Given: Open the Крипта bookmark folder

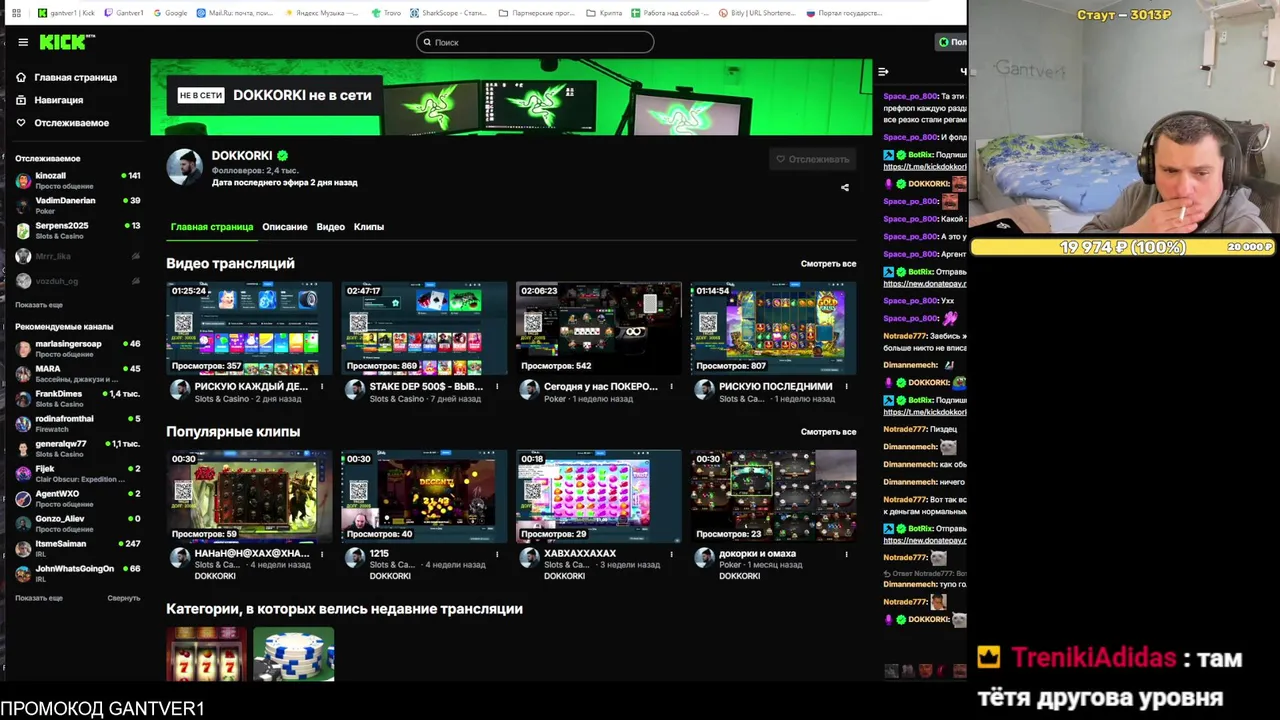Looking at the screenshot, I should pos(605,13).
